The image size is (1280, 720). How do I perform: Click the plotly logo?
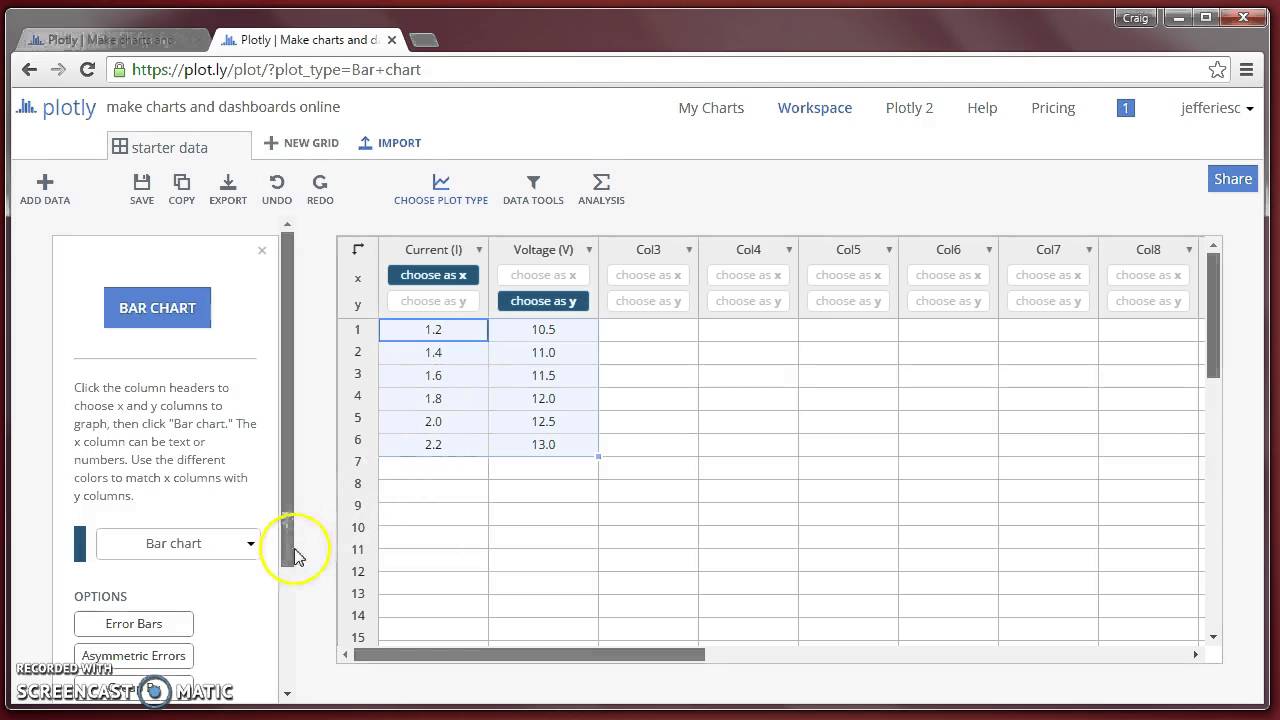pos(56,107)
